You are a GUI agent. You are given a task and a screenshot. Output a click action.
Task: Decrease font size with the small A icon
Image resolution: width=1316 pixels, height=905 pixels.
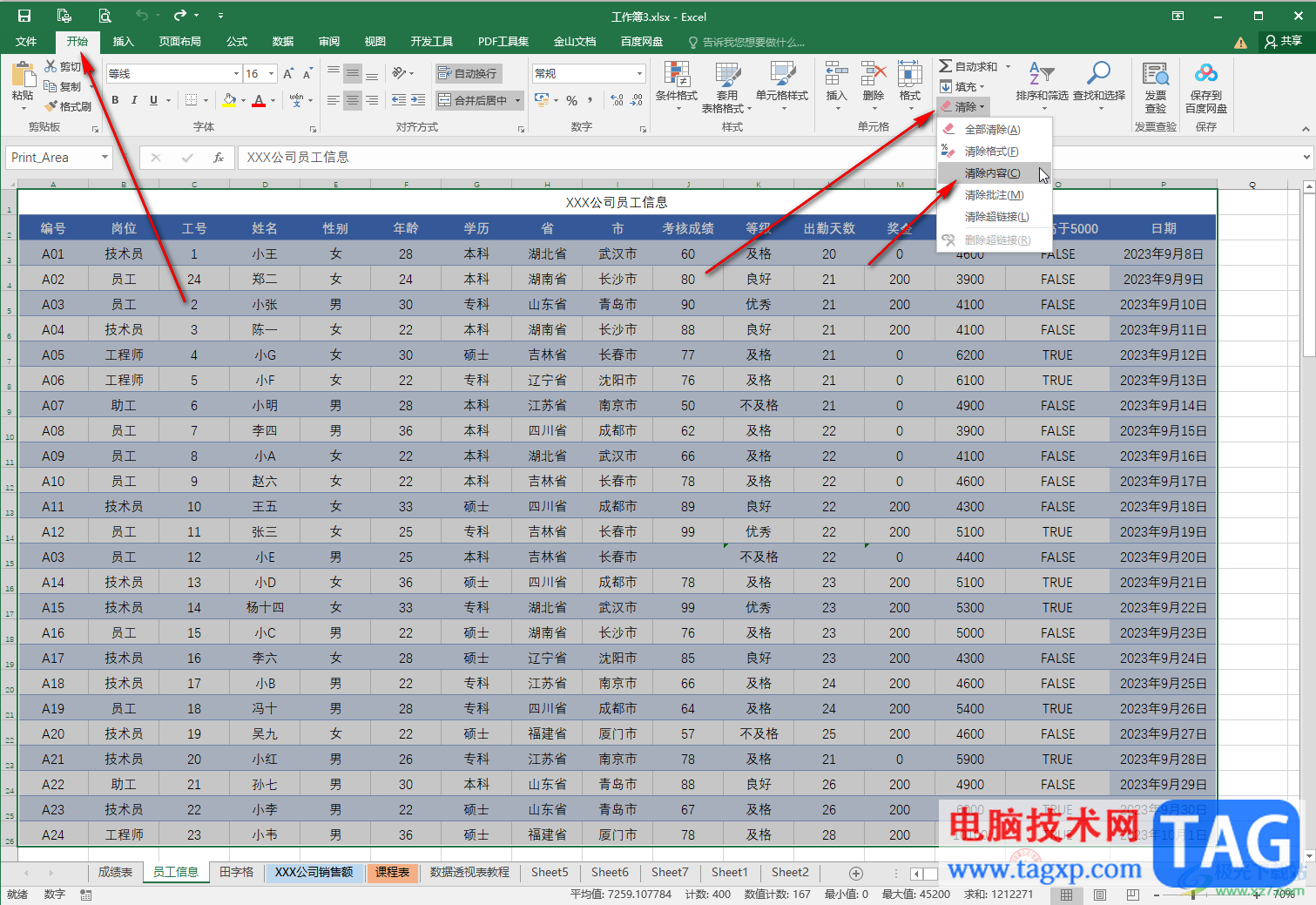[307, 73]
